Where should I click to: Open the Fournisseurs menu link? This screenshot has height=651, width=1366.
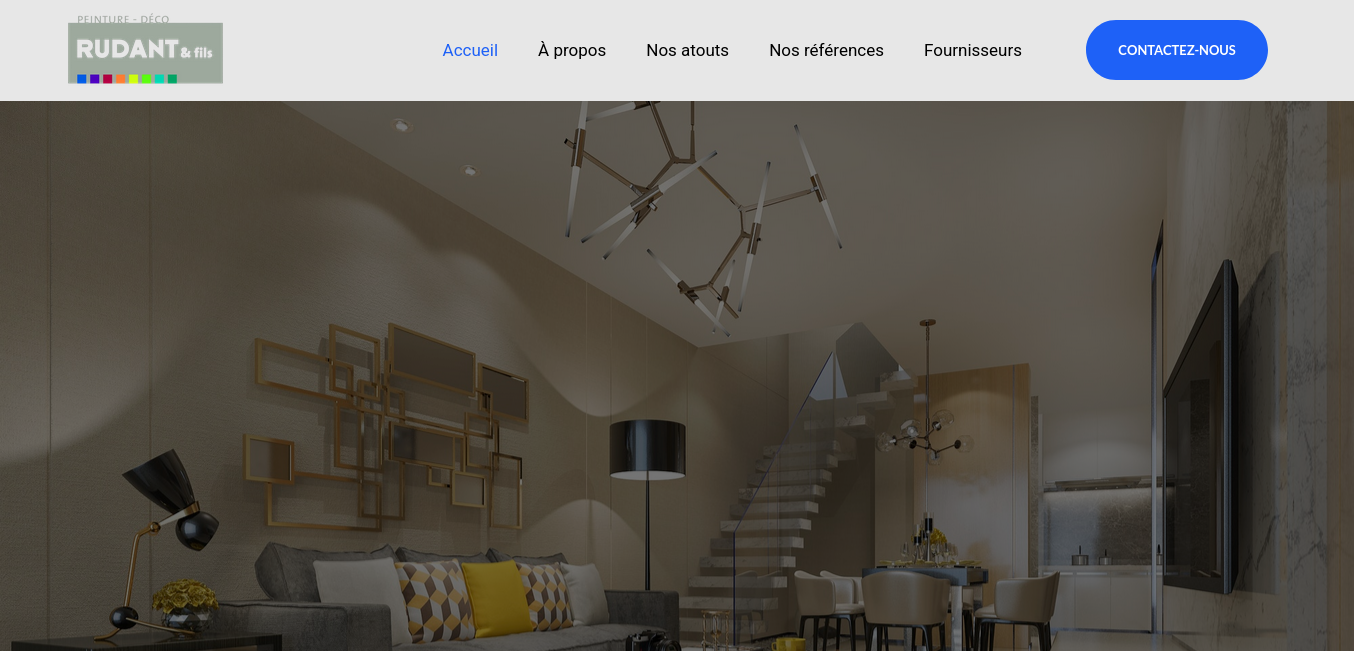[973, 50]
